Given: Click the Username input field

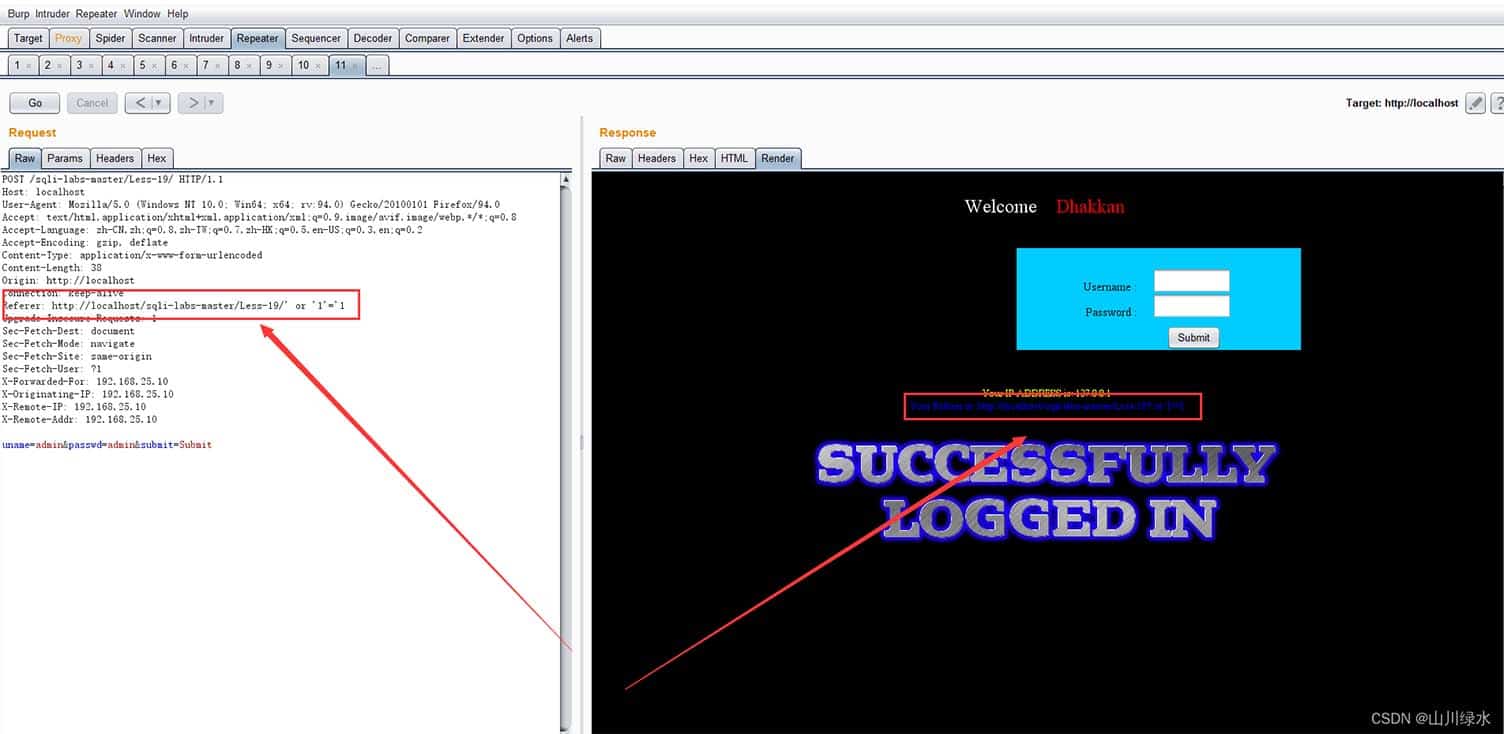Looking at the screenshot, I should [1191, 281].
